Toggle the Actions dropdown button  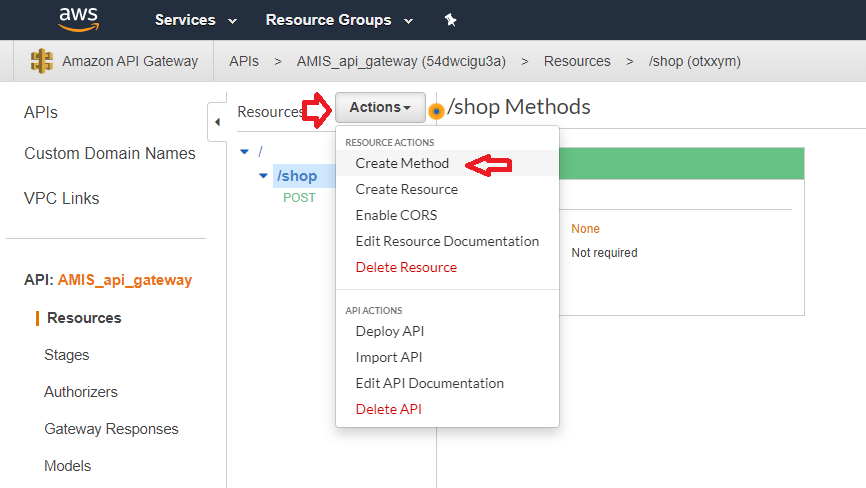380,107
